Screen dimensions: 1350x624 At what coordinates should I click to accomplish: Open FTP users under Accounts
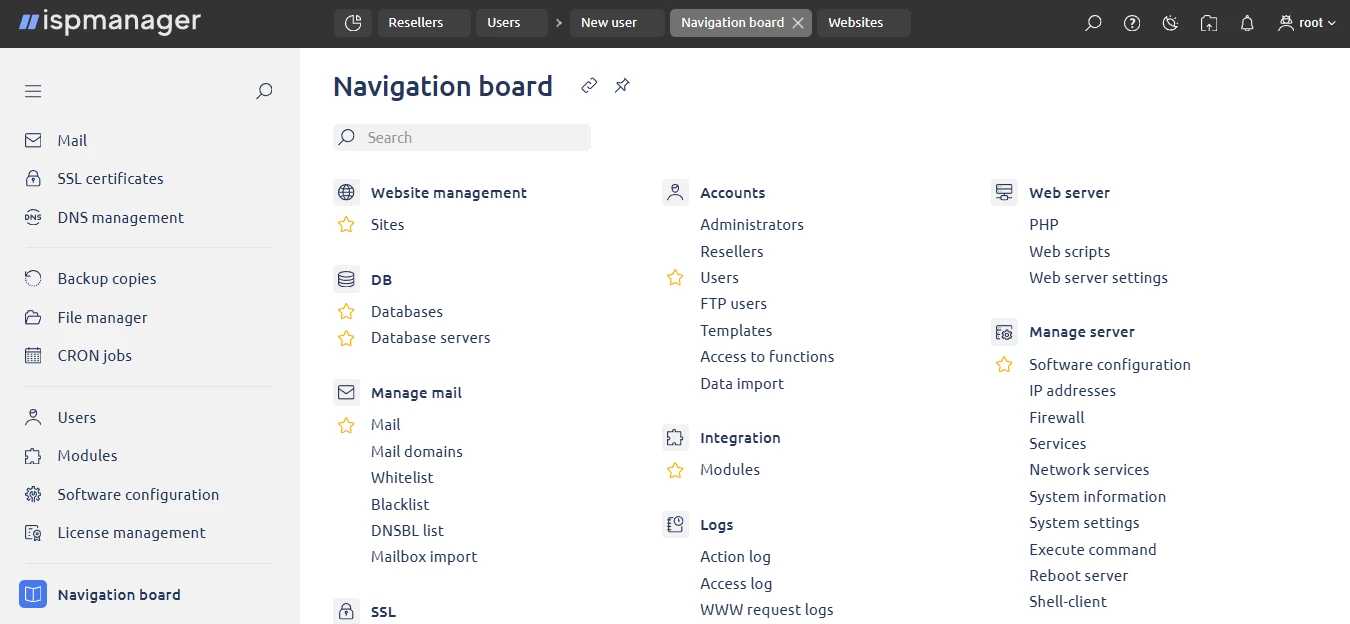coord(733,304)
